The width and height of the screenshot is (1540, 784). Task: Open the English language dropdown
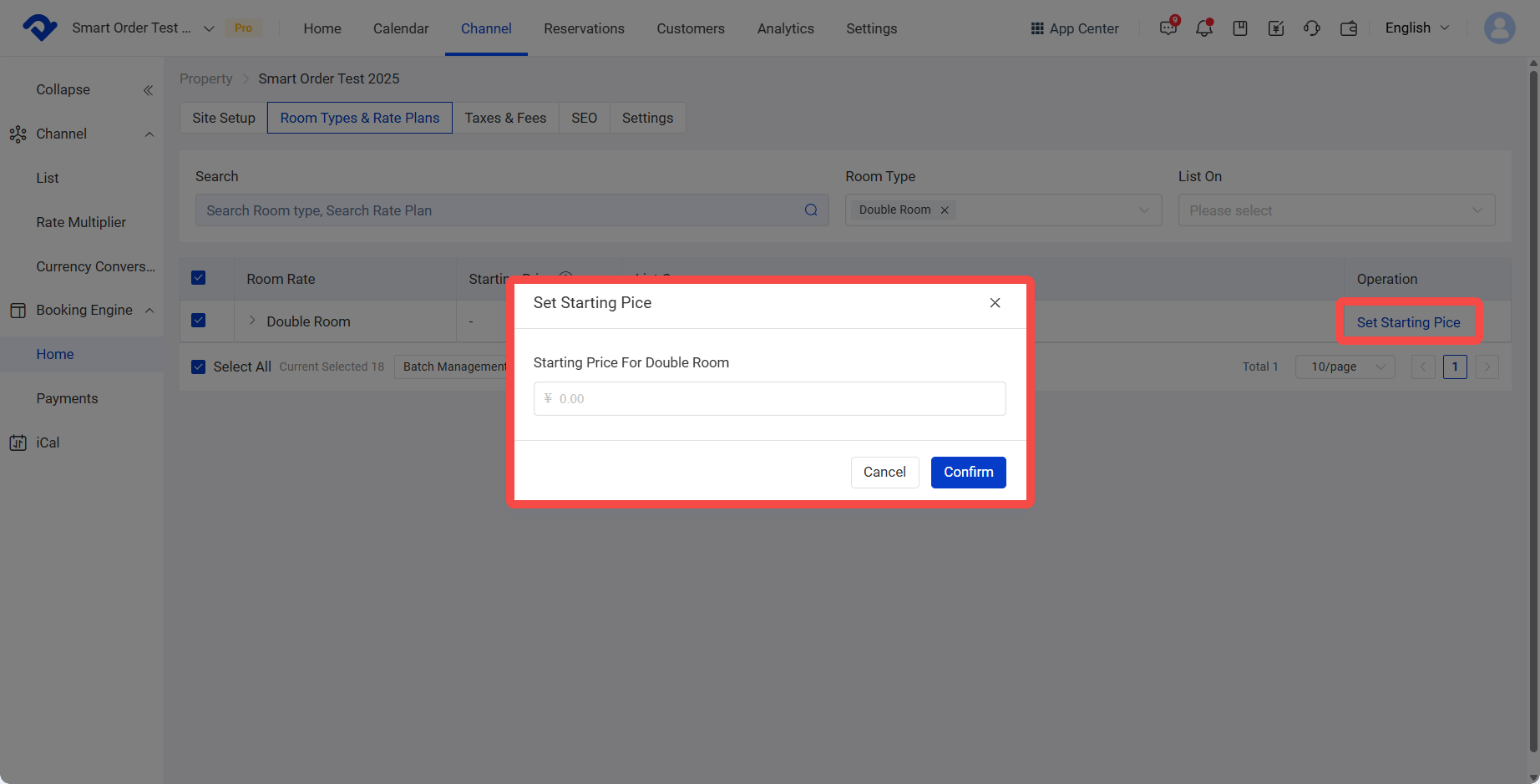(x=1417, y=28)
